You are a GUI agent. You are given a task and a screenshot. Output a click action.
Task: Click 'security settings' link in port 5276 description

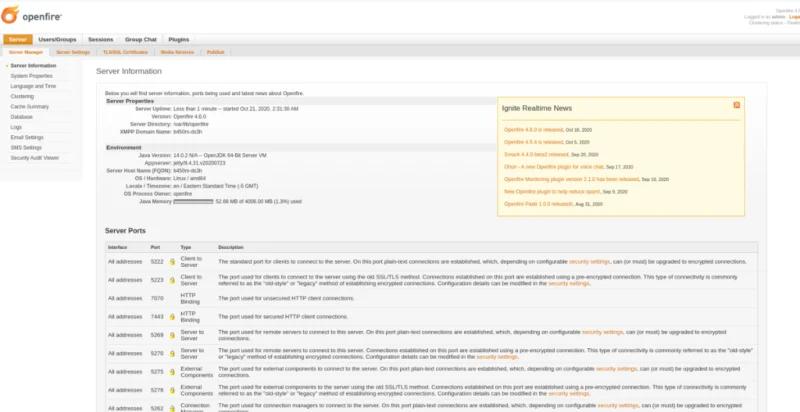click(x=569, y=394)
